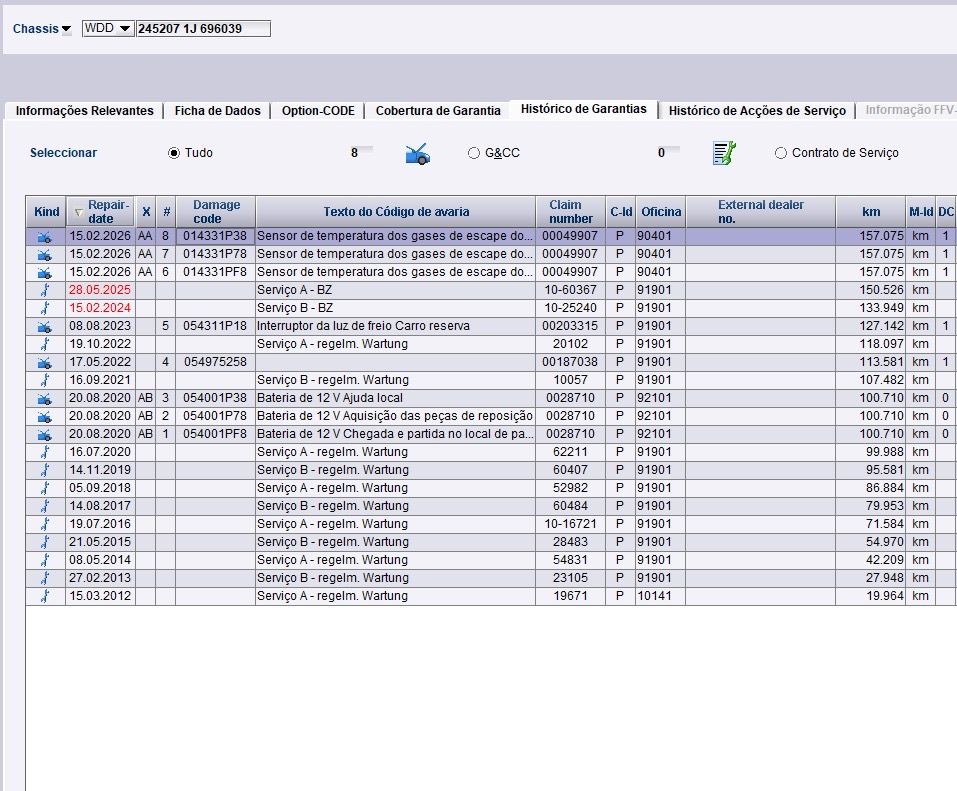Viewport: 957px width, 791px height.
Task: Click the car icon in the 054001P78 row
Action: [45, 416]
